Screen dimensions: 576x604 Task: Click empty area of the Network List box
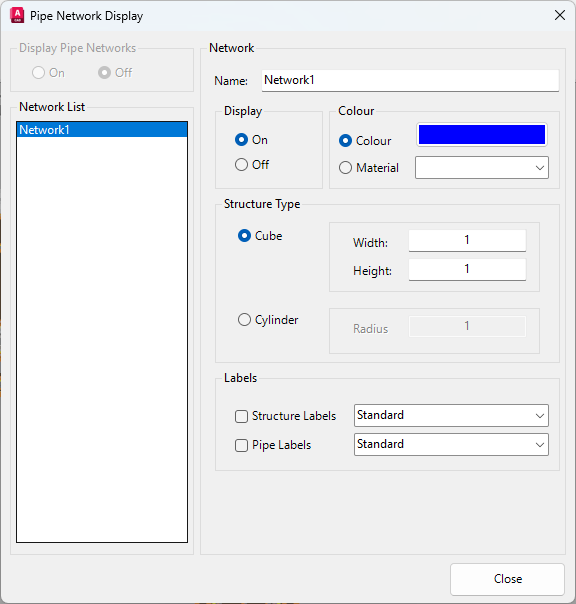(x=102, y=339)
